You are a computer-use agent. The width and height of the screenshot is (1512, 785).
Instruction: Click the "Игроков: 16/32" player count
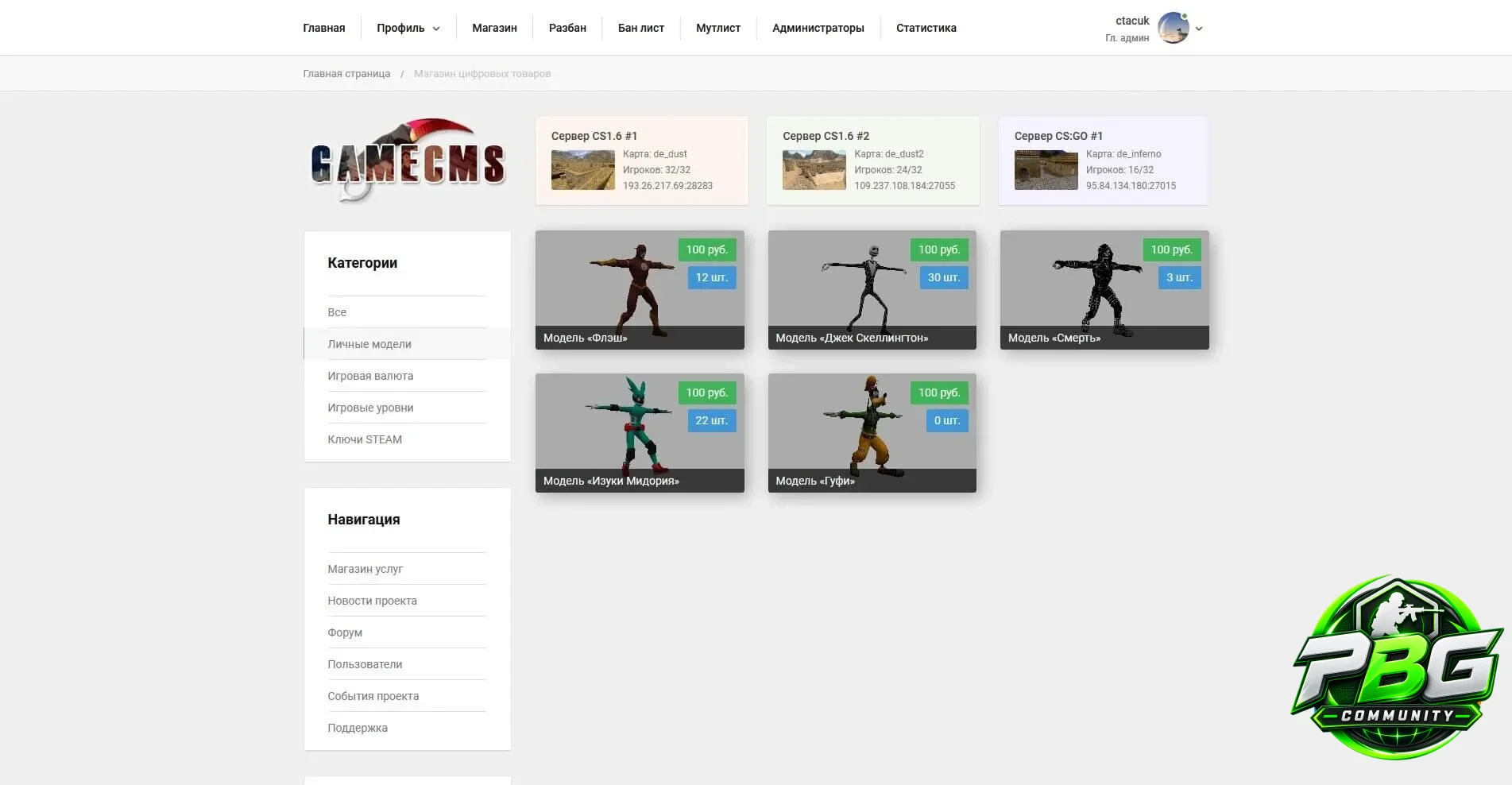click(x=1120, y=170)
